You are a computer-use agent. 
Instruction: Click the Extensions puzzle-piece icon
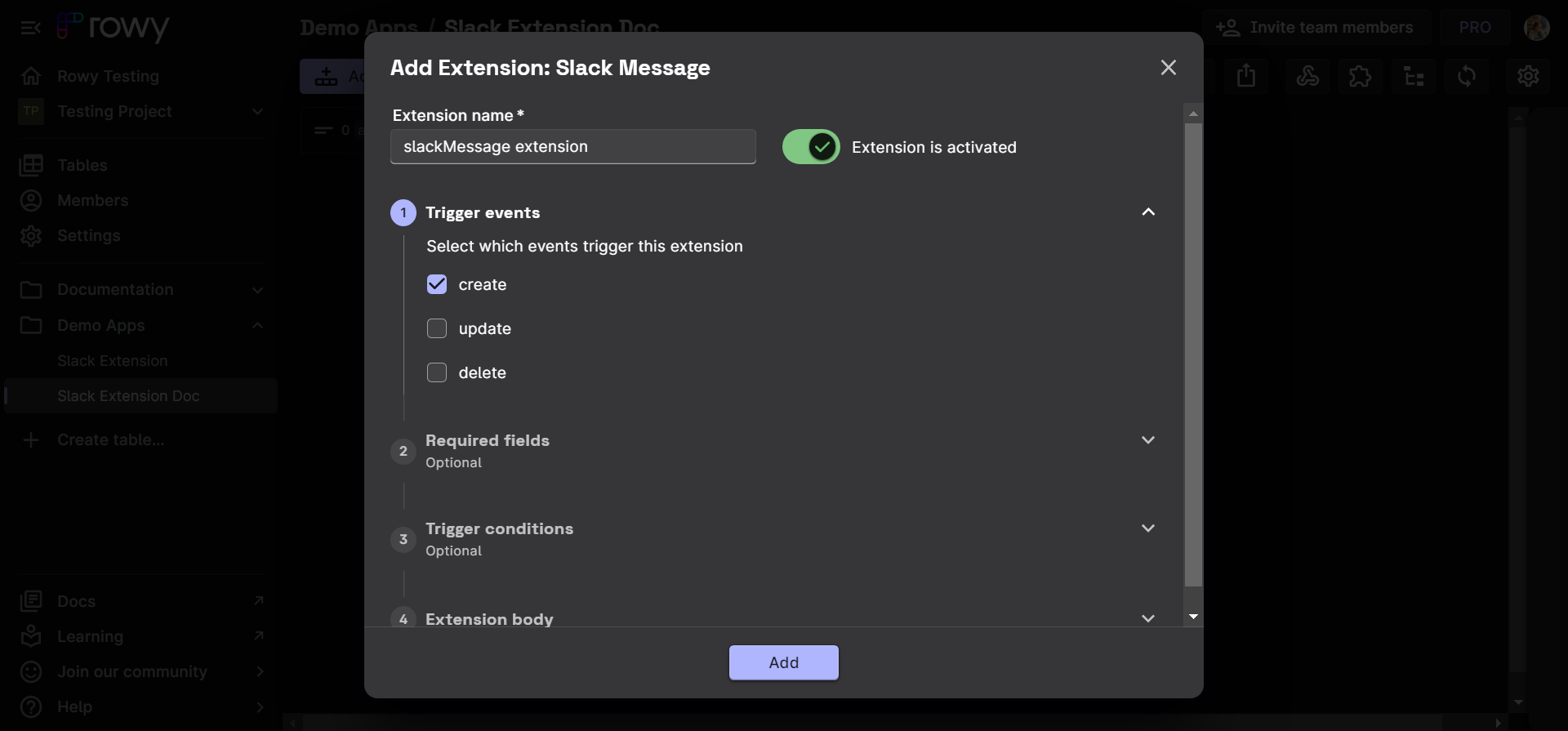(1361, 77)
